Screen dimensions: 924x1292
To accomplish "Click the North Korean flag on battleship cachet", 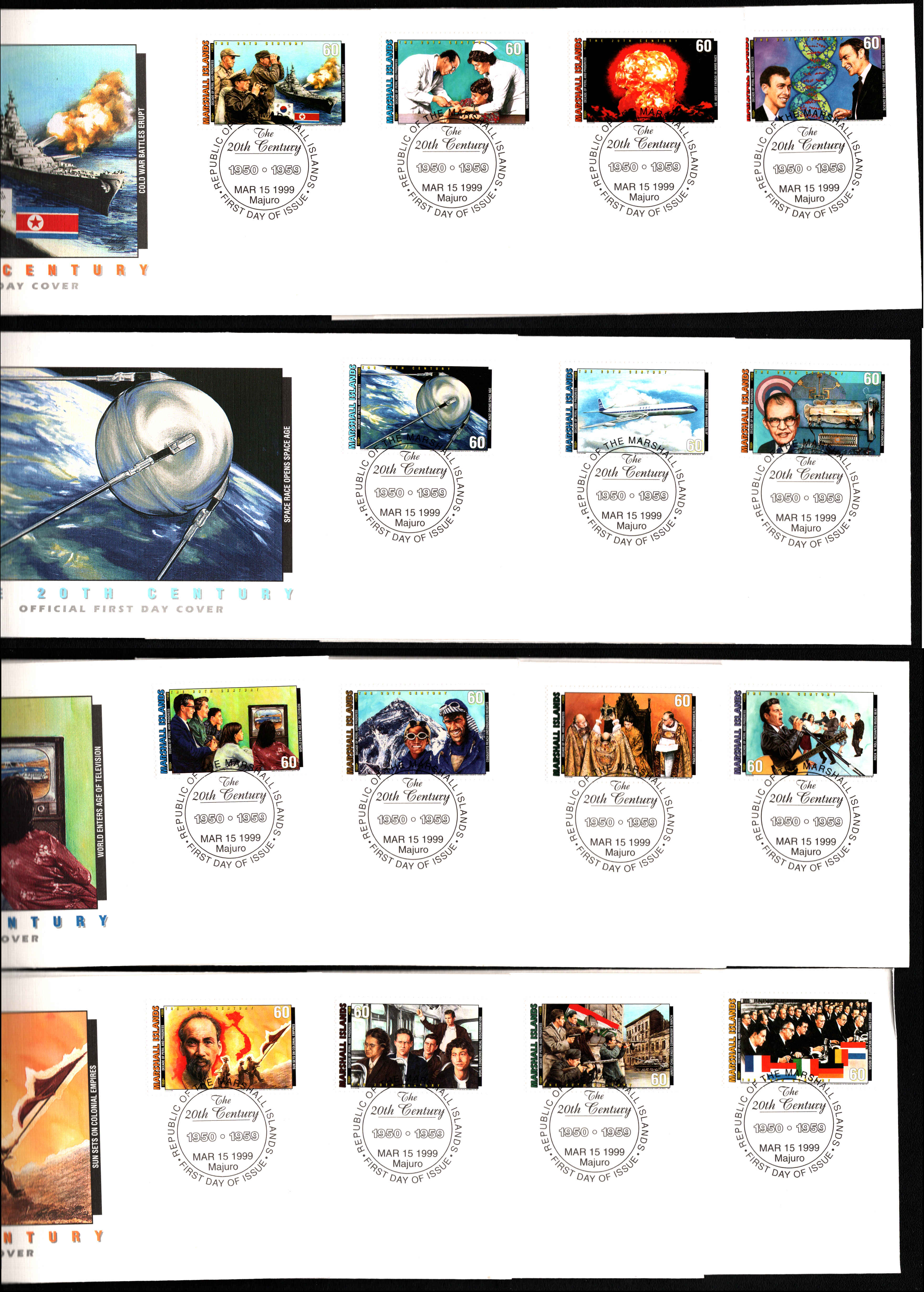I will coord(47,222).
